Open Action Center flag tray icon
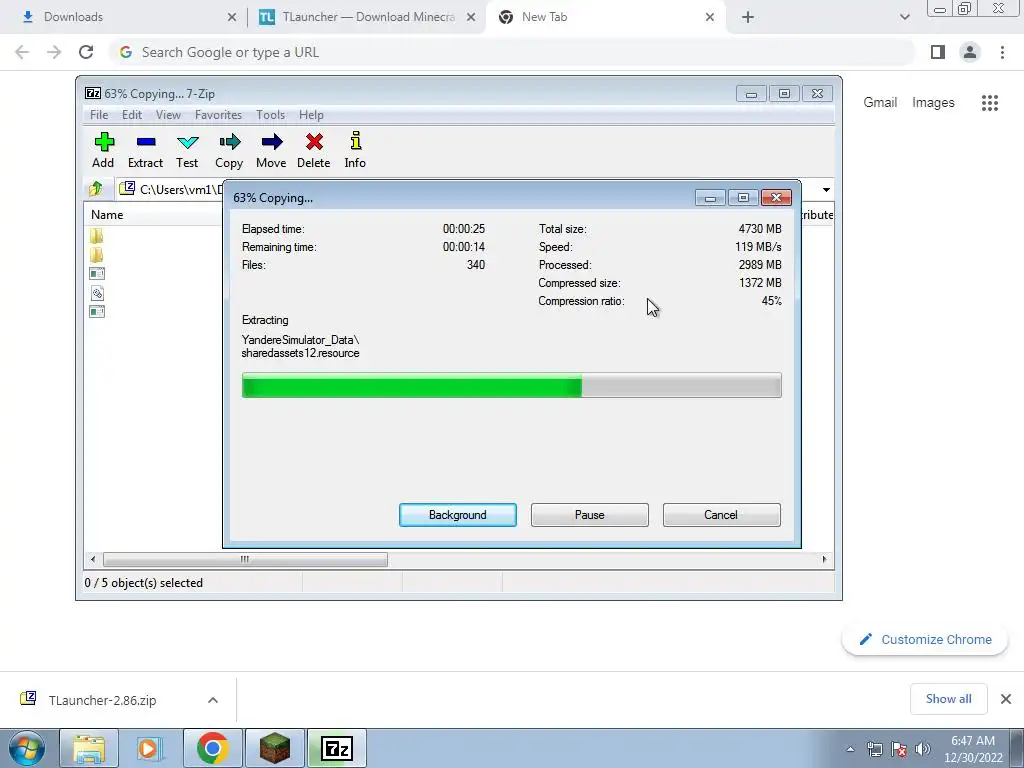Image resolution: width=1024 pixels, height=768 pixels. click(899, 749)
